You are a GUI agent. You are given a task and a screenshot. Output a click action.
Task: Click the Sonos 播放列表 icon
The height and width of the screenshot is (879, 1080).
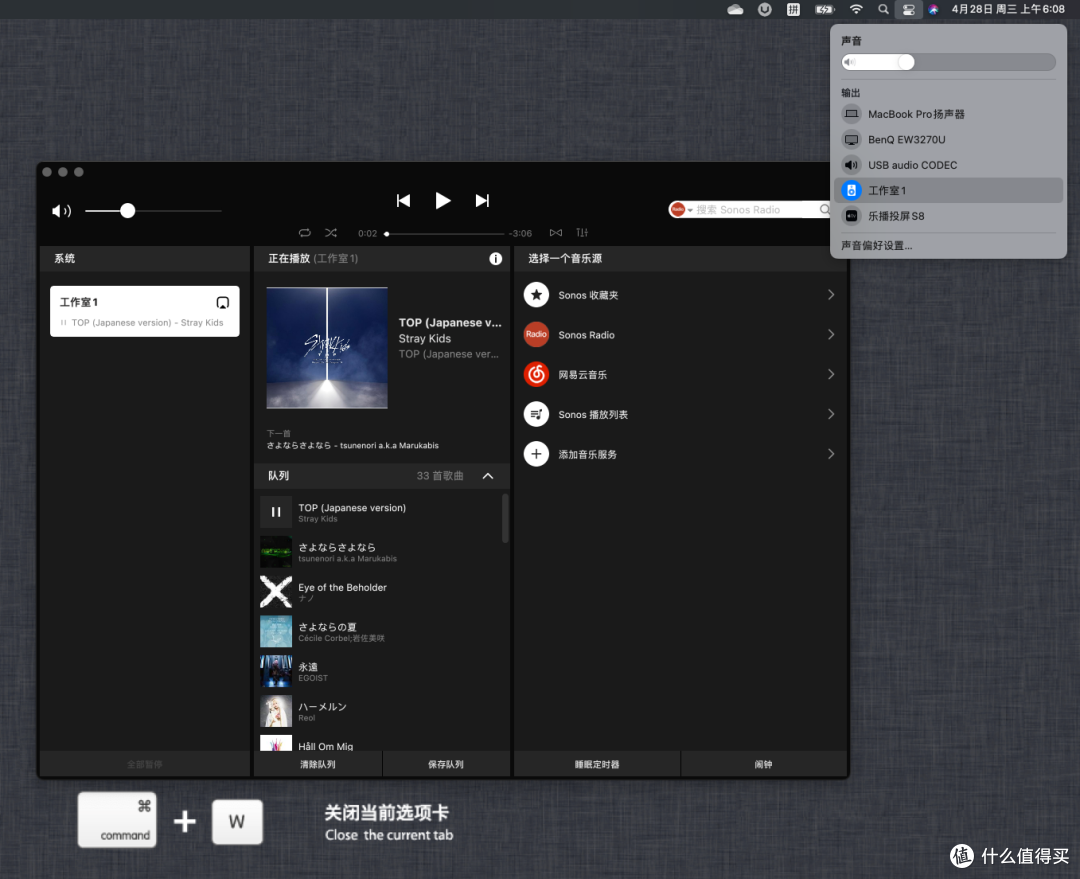pyautogui.click(x=536, y=414)
